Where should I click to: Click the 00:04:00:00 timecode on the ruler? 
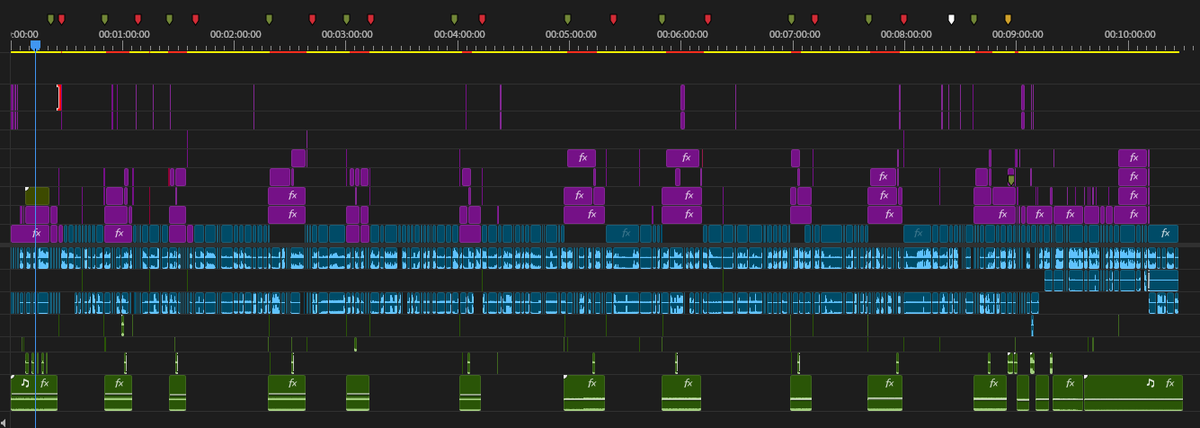click(x=459, y=33)
